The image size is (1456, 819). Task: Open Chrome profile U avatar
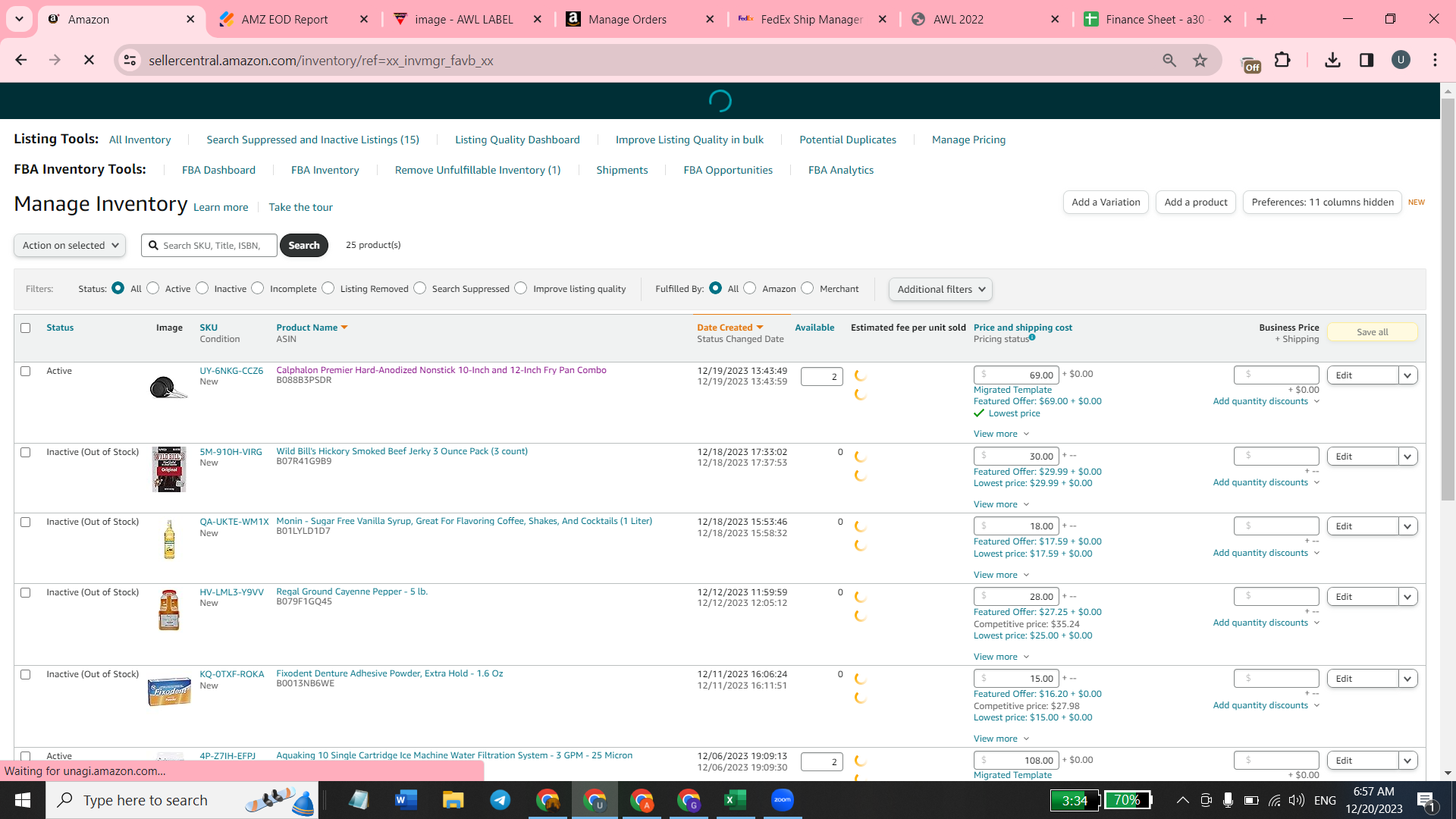pos(1401,60)
